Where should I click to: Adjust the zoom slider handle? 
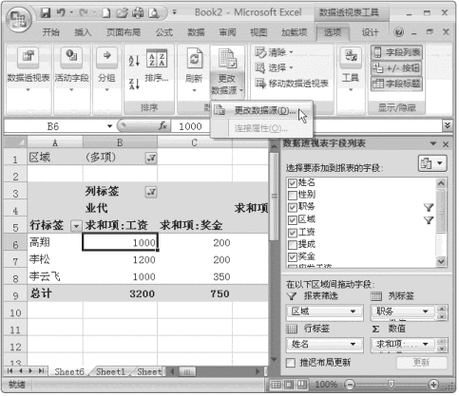pos(391,385)
